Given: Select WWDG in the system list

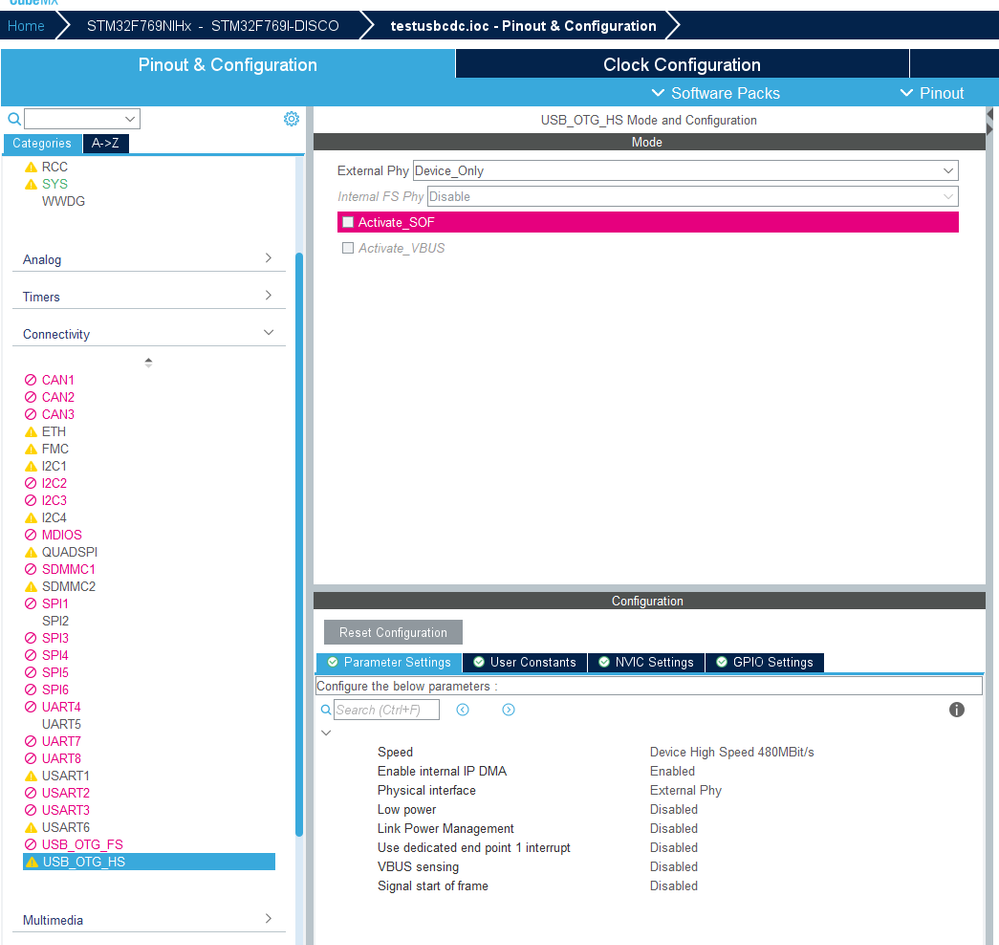Looking at the screenshot, I should (63, 201).
